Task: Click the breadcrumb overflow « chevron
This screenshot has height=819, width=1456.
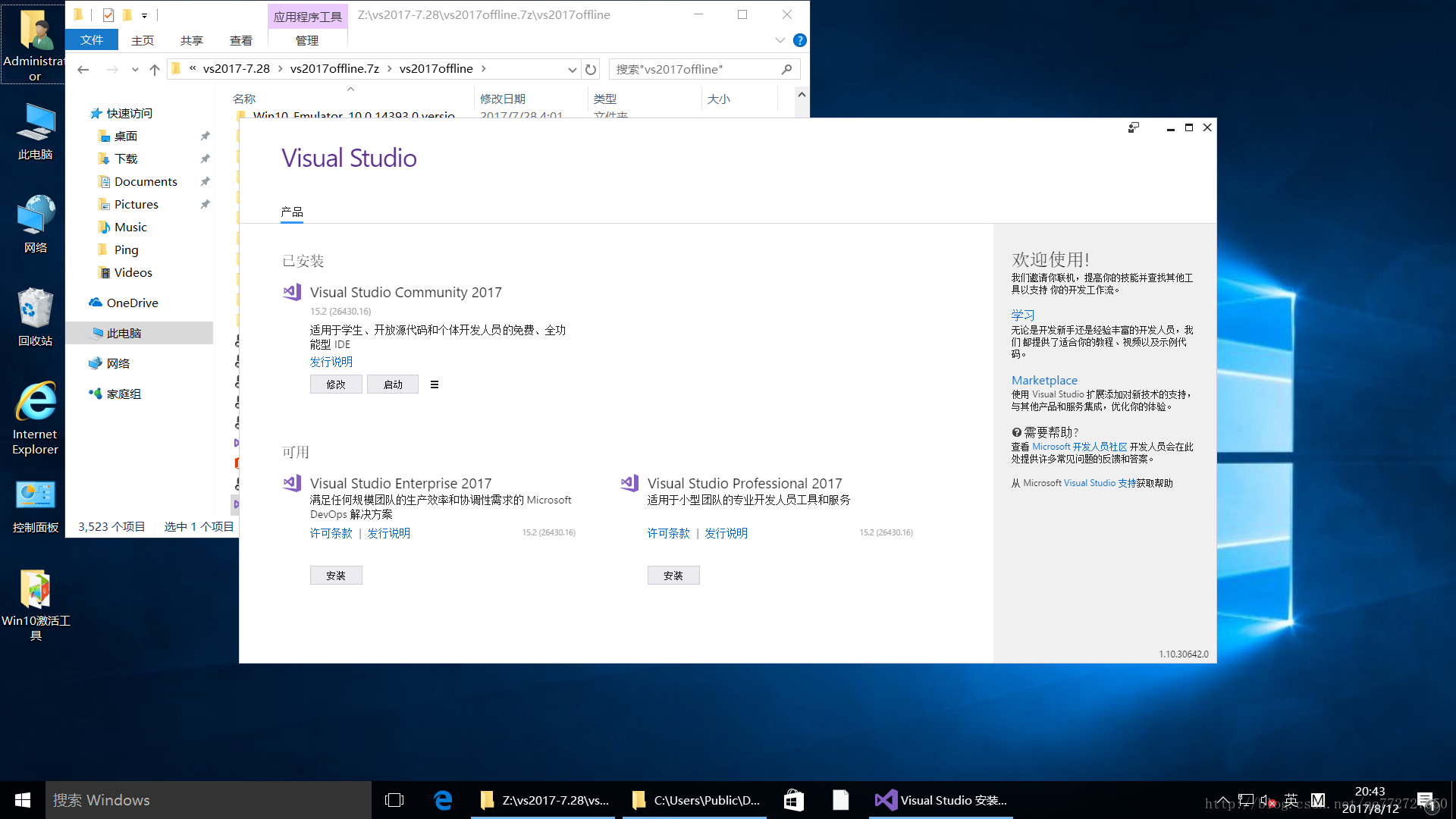Action: tap(193, 68)
